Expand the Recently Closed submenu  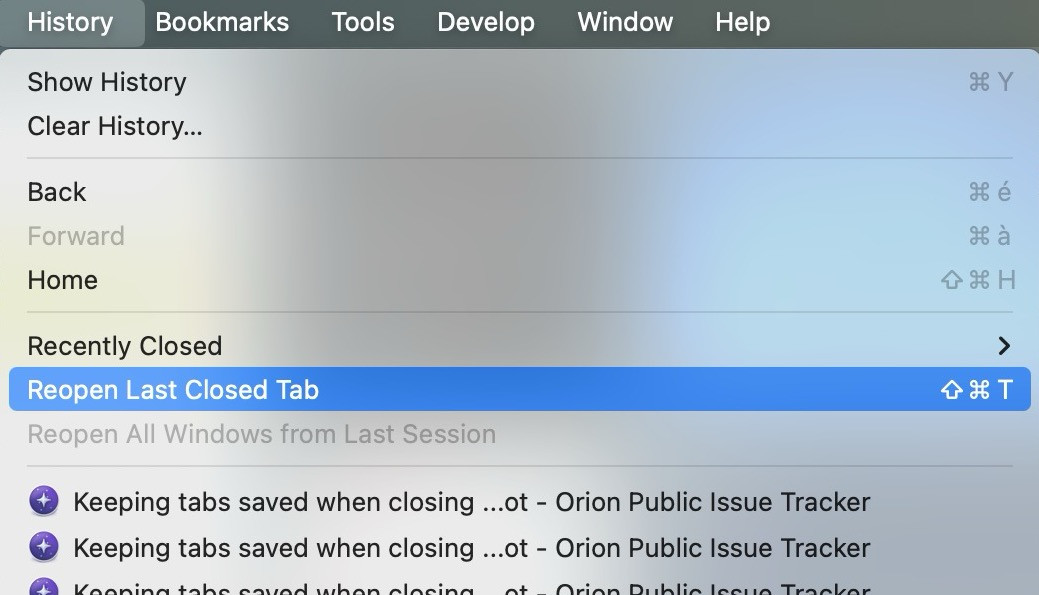125,346
